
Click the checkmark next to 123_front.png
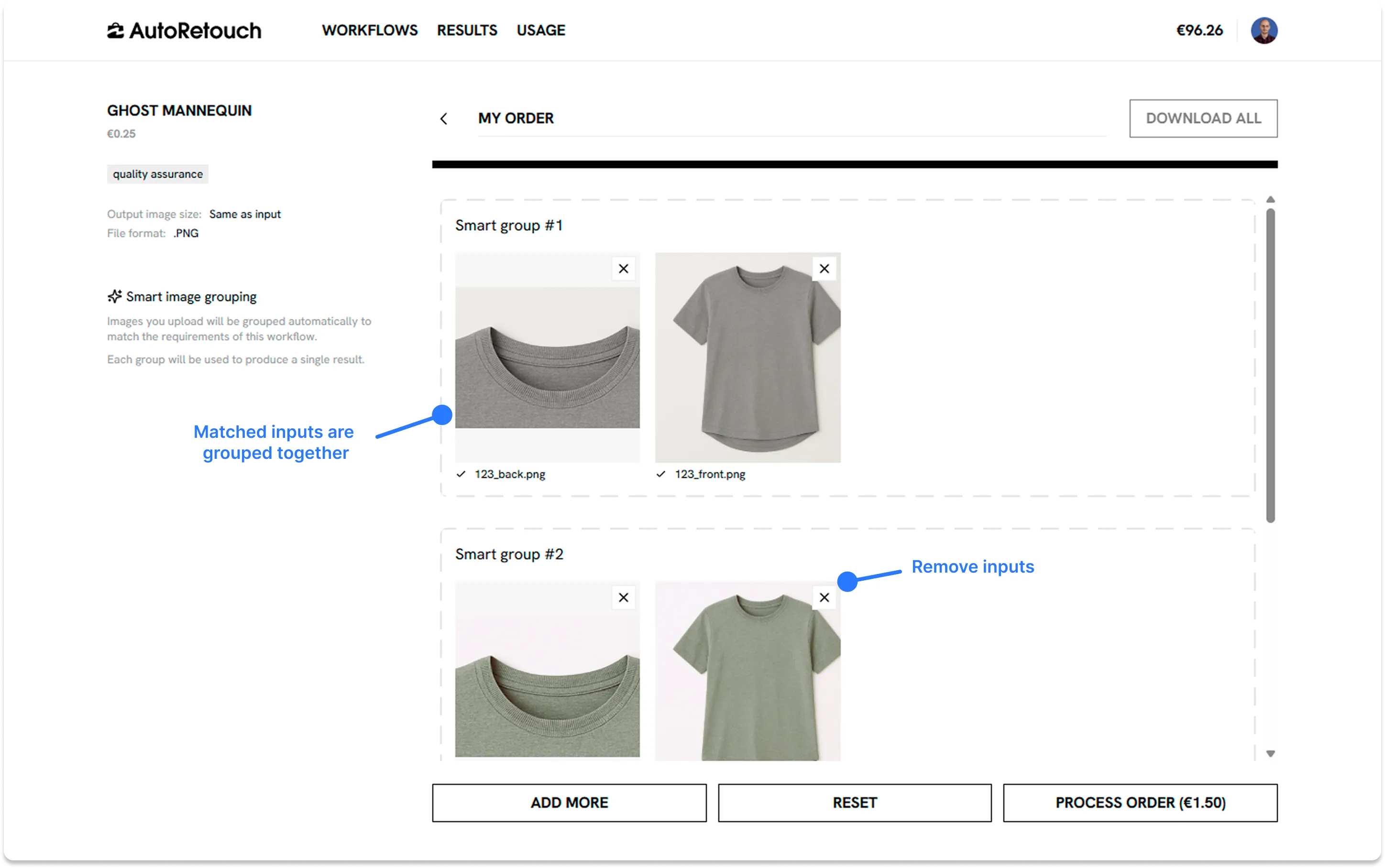click(661, 474)
